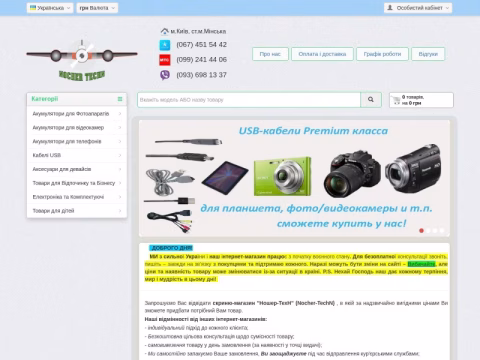Click the м.Київ, ст.м.Мінська address text

coord(198,31)
